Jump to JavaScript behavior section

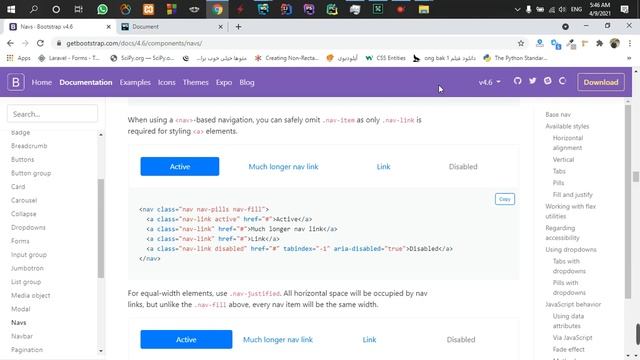click(x=573, y=304)
